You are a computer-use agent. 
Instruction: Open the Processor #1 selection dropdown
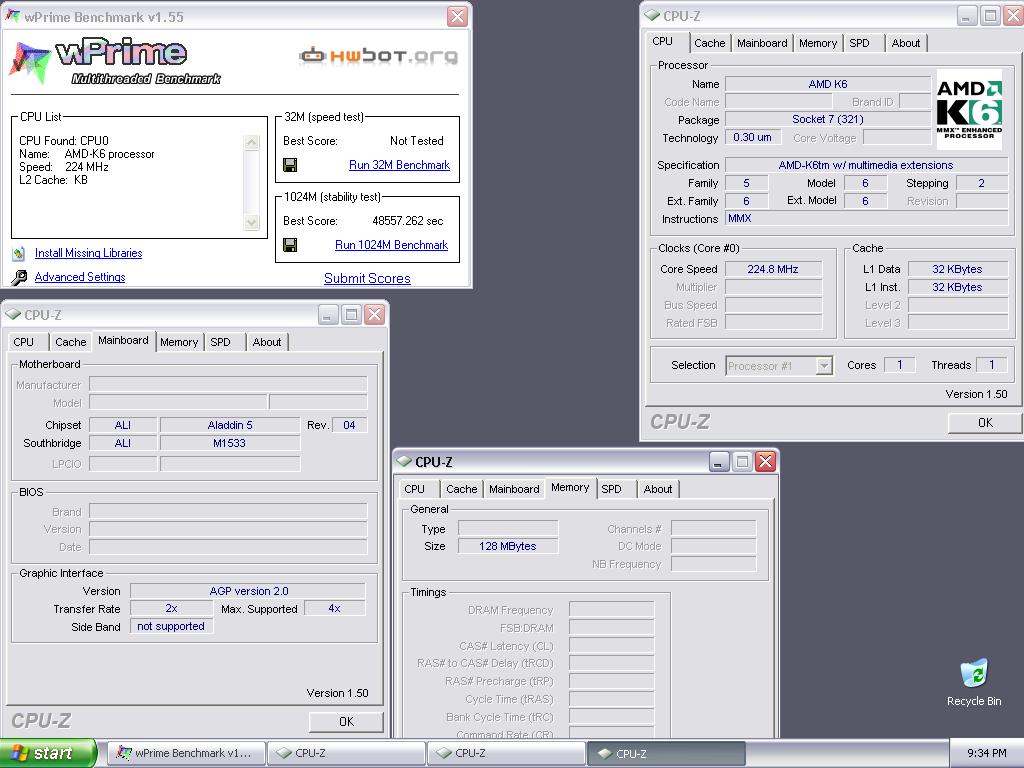point(824,366)
